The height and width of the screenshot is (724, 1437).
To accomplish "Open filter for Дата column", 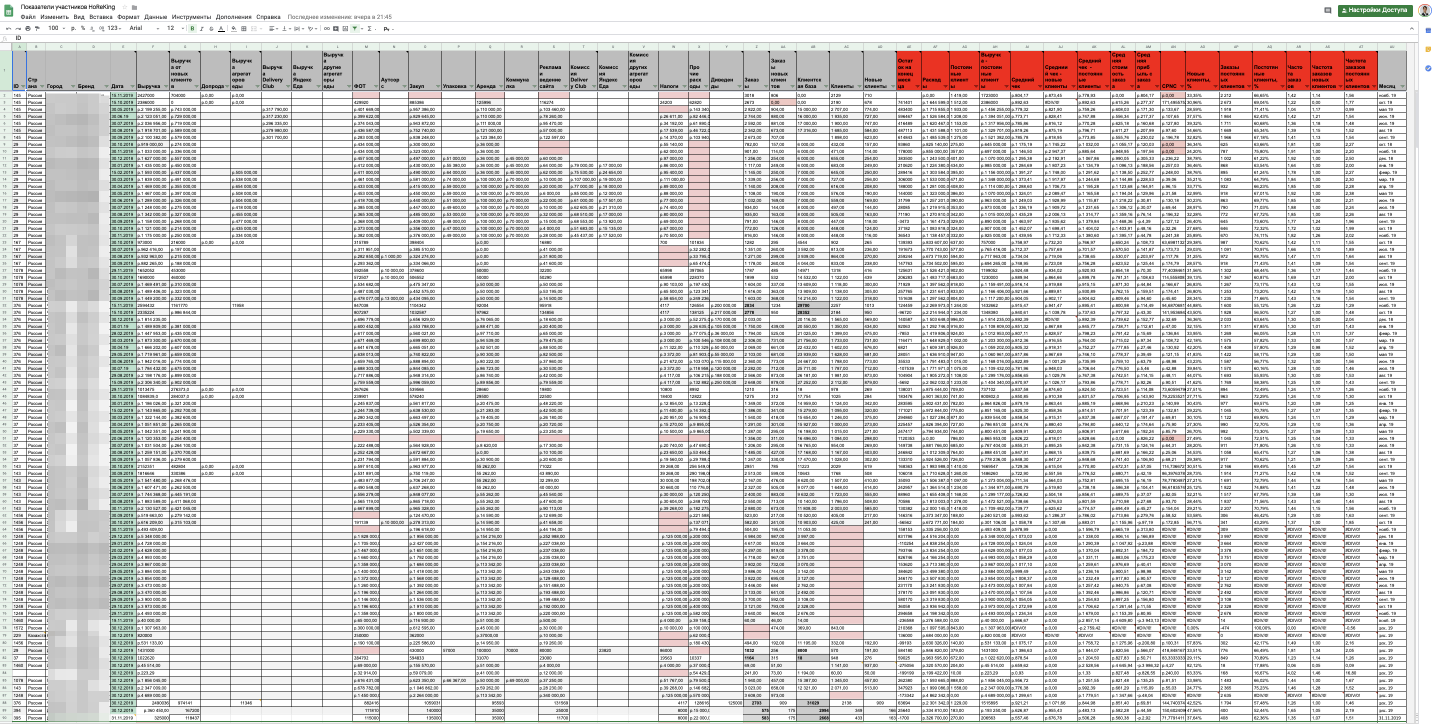I will pos(132,86).
